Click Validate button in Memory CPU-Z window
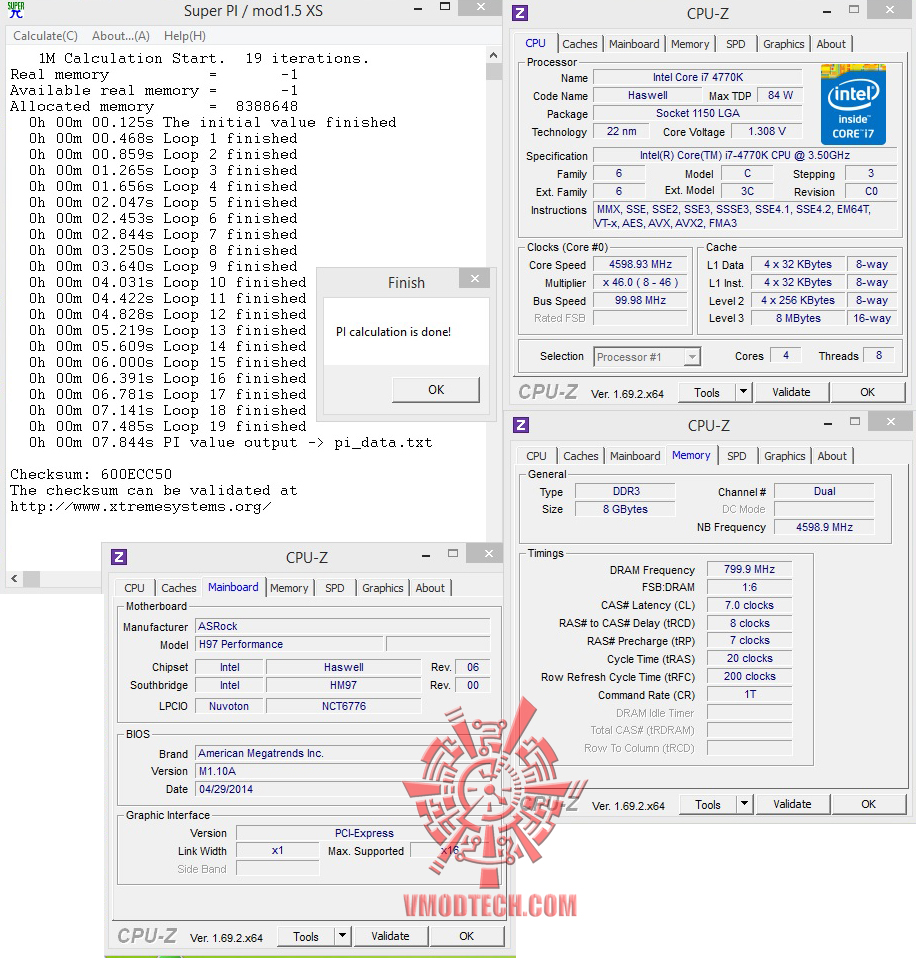Viewport: 916px width, 958px height. tap(793, 804)
